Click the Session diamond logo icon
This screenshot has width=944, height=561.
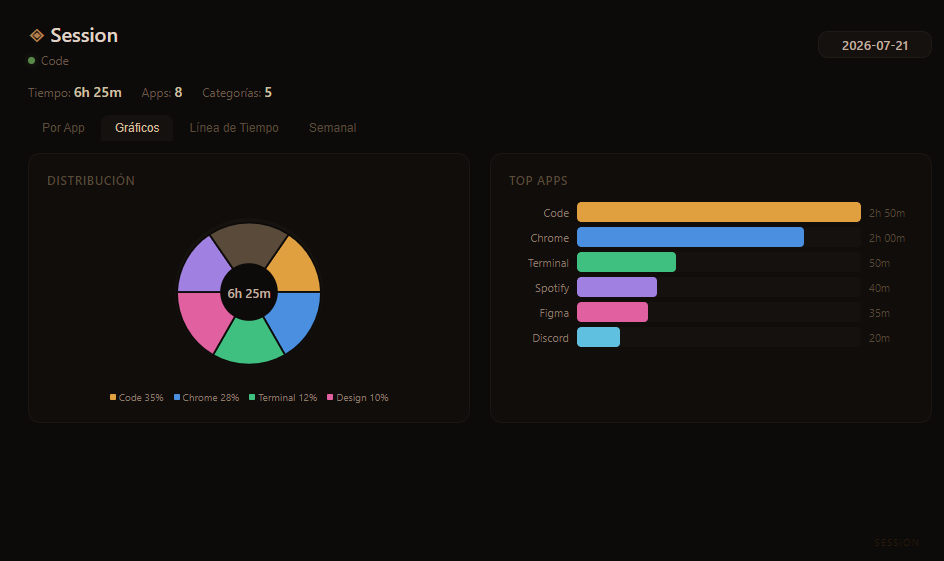pos(37,36)
